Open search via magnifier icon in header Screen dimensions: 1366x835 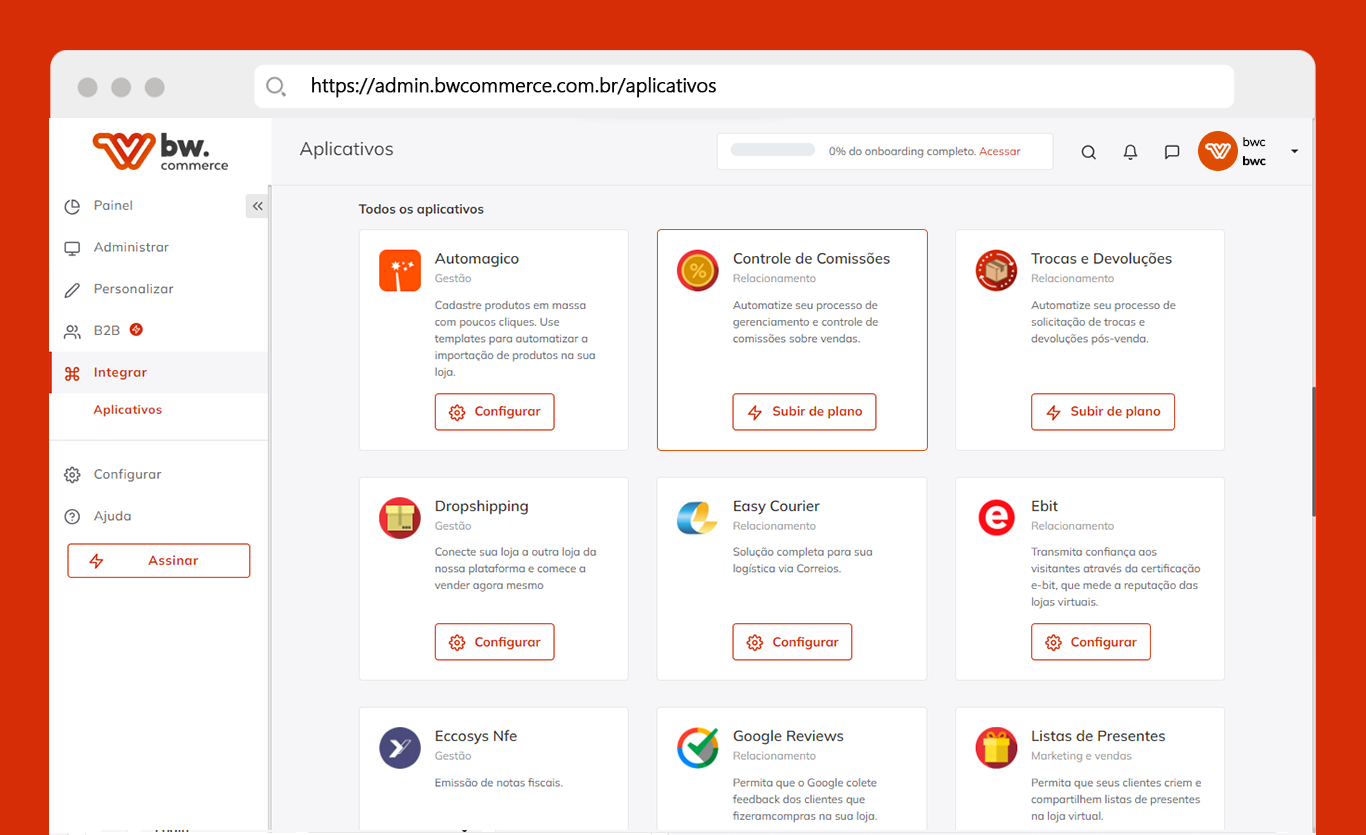1089,152
